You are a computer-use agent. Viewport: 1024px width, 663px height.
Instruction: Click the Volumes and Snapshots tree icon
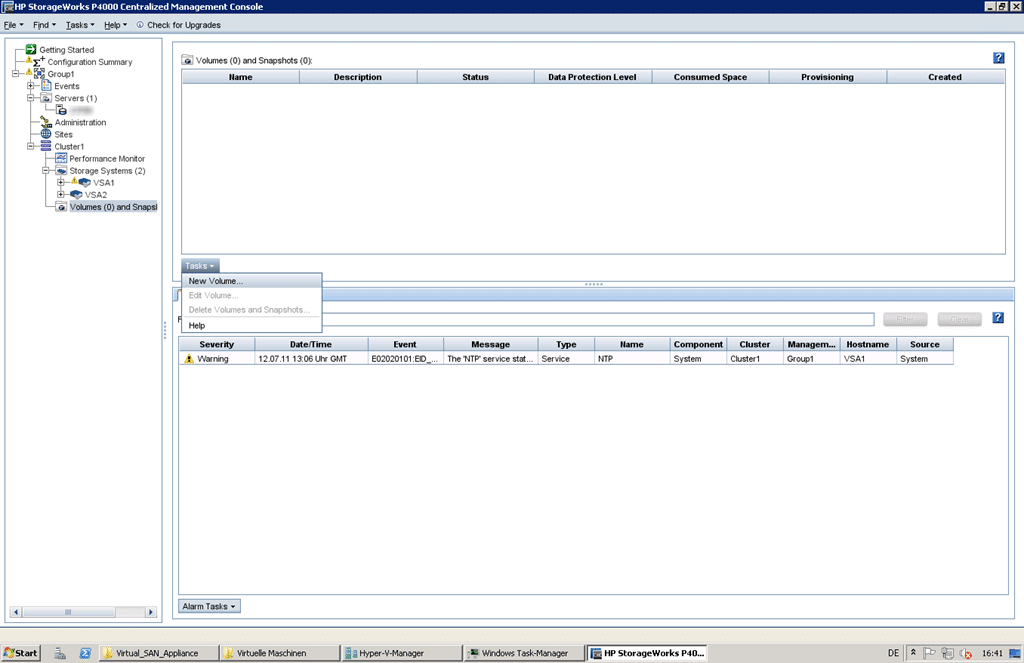(61, 207)
